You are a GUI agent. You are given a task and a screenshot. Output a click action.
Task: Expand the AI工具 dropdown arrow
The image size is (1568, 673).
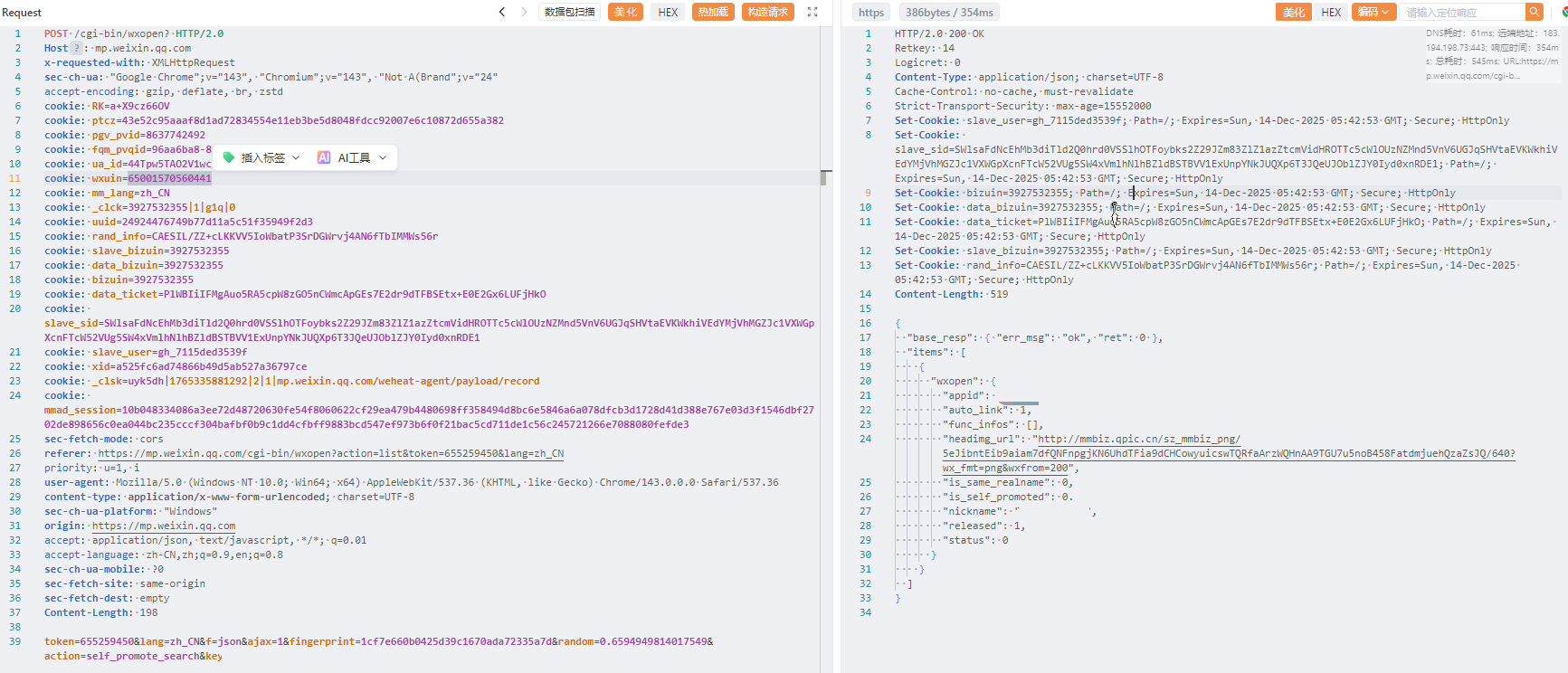coord(383,157)
